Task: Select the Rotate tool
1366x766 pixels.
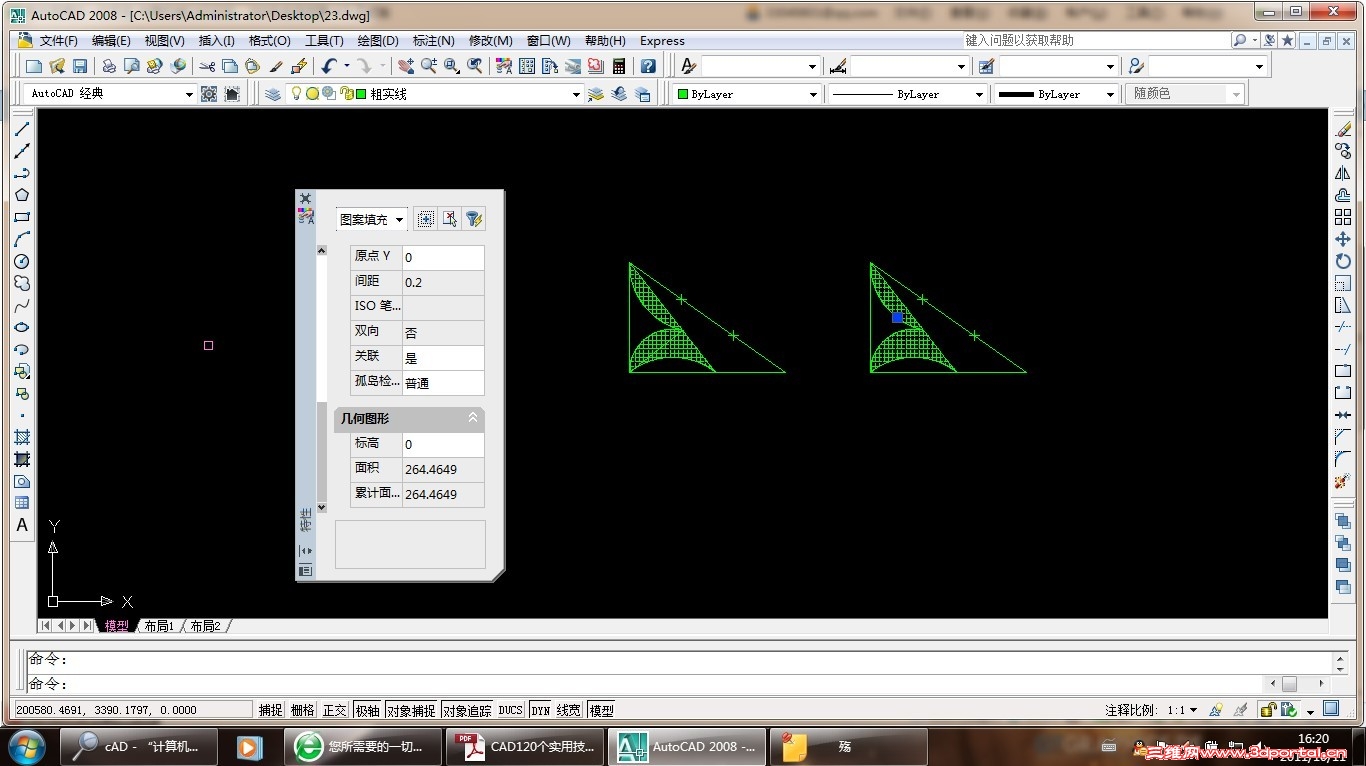Action: (1343, 261)
